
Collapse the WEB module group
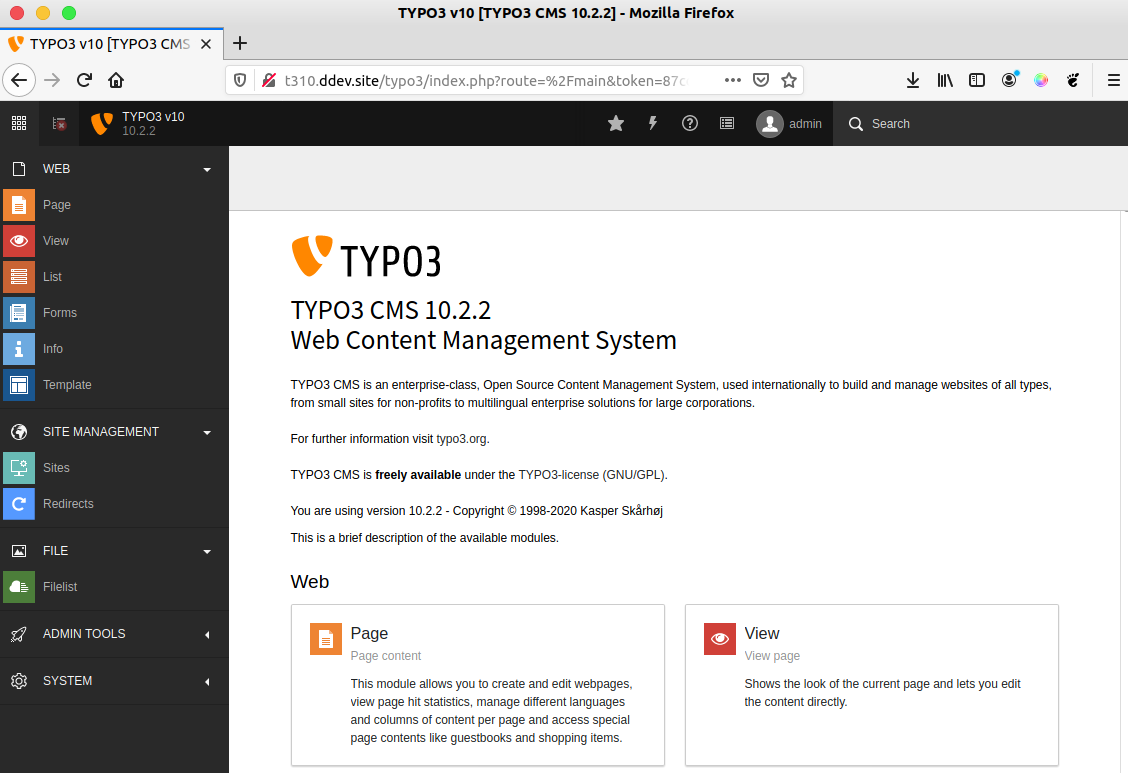207,170
